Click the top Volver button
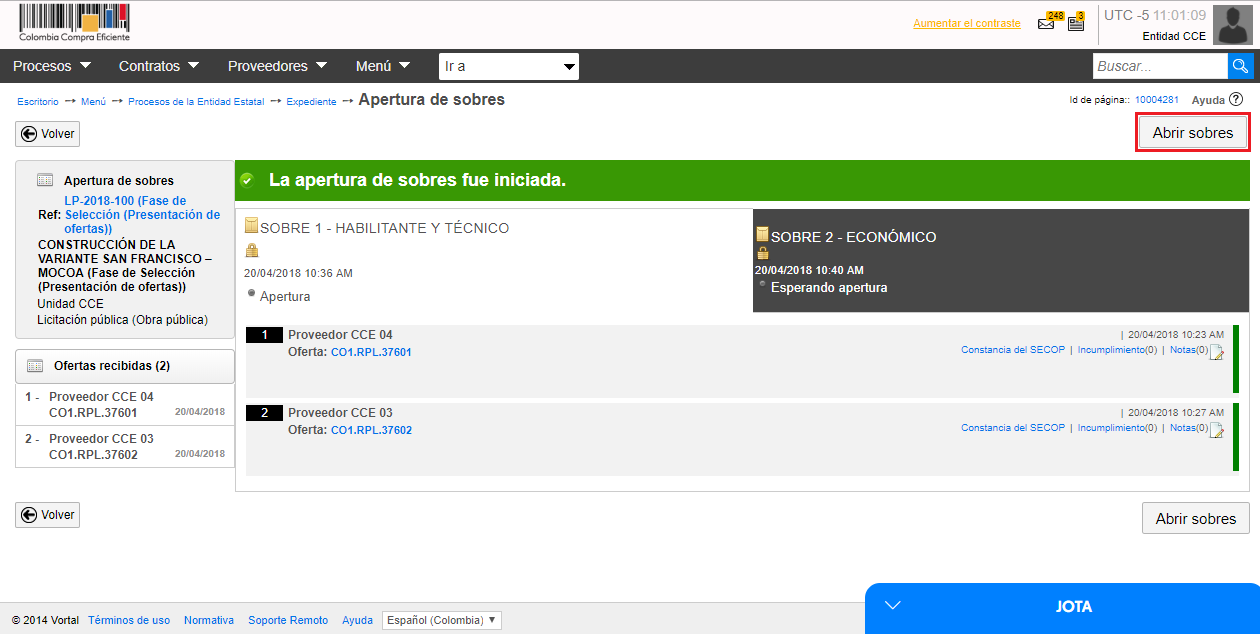This screenshot has width=1260, height=634. point(47,134)
